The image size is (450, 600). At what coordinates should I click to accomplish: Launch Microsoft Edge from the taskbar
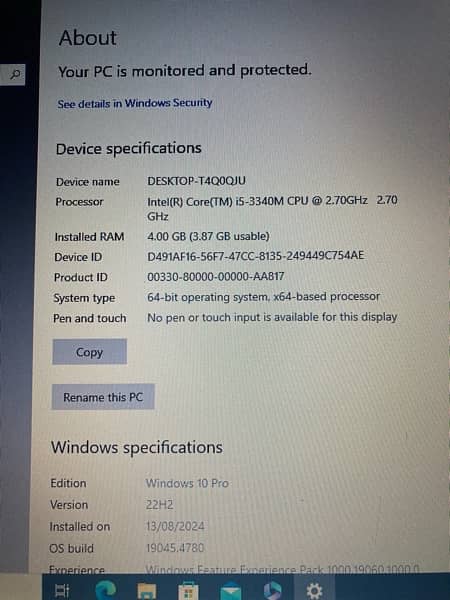106,590
